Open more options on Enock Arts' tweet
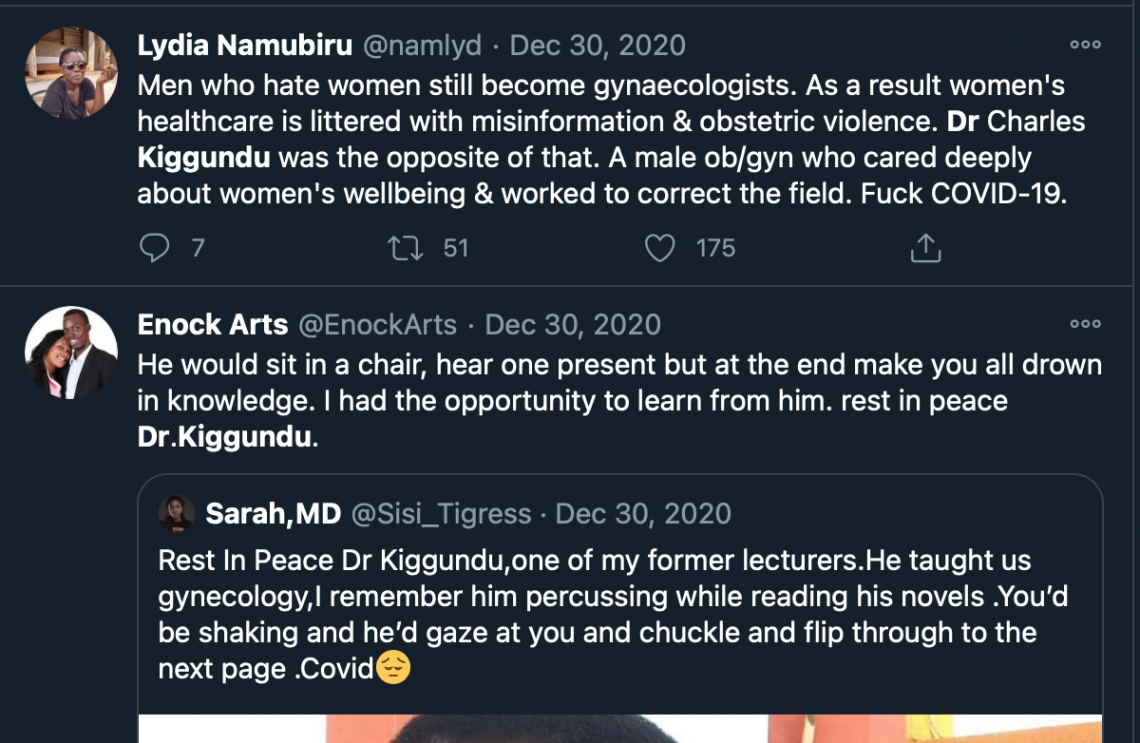Viewport: 1140px width, 743px height. click(1085, 325)
